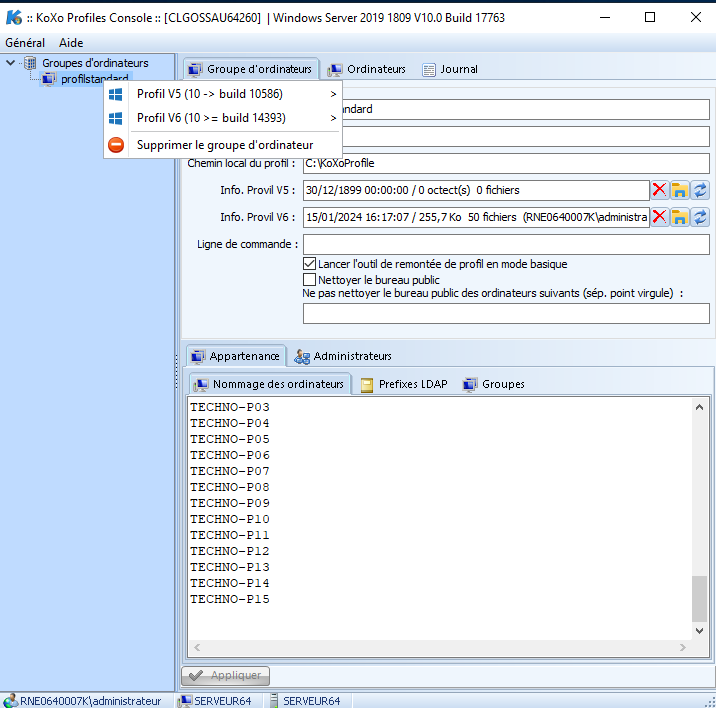The height and width of the screenshot is (708, 716).
Task: Select the Appartenance tab
Action: click(236, 356)
